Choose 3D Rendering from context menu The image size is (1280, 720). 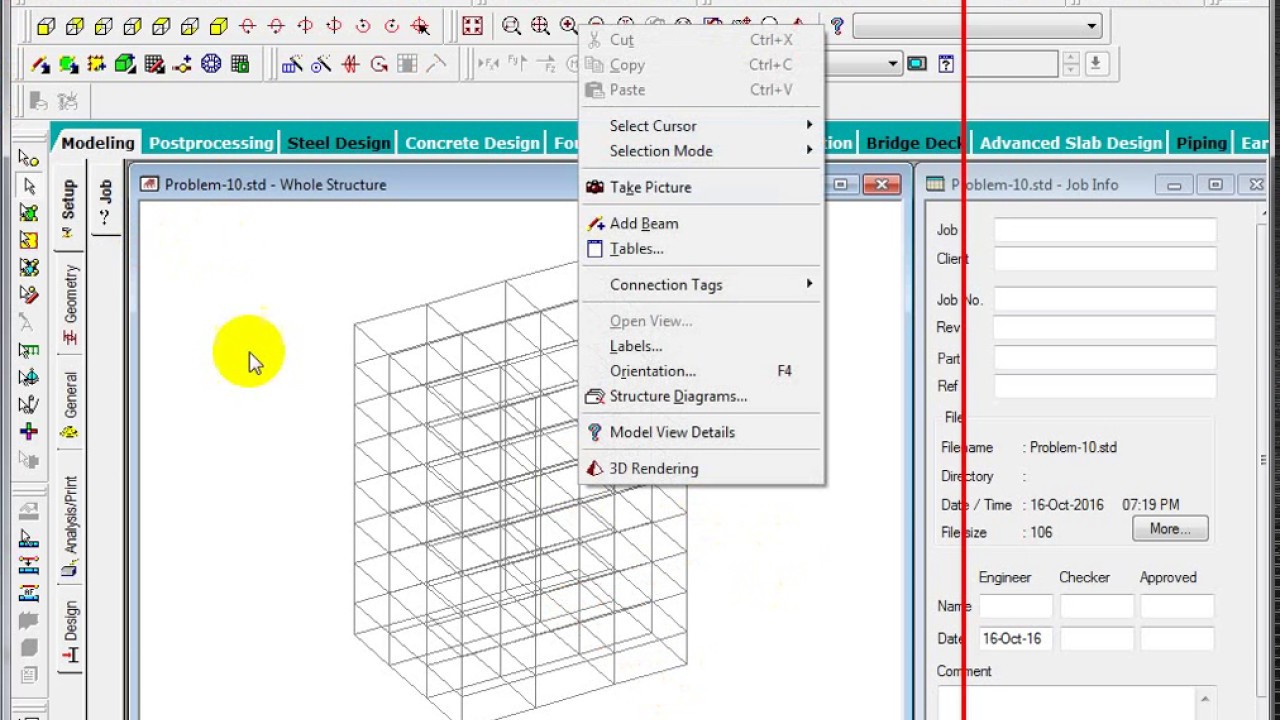(x=702, y=468)
